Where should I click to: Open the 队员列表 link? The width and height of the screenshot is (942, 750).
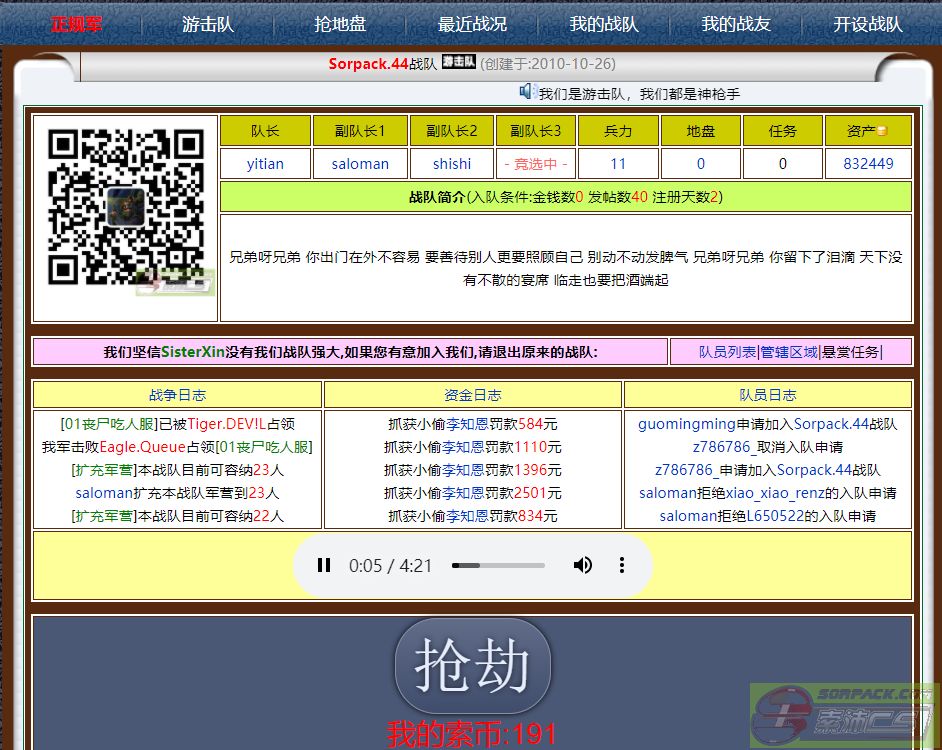pos(727,352)
